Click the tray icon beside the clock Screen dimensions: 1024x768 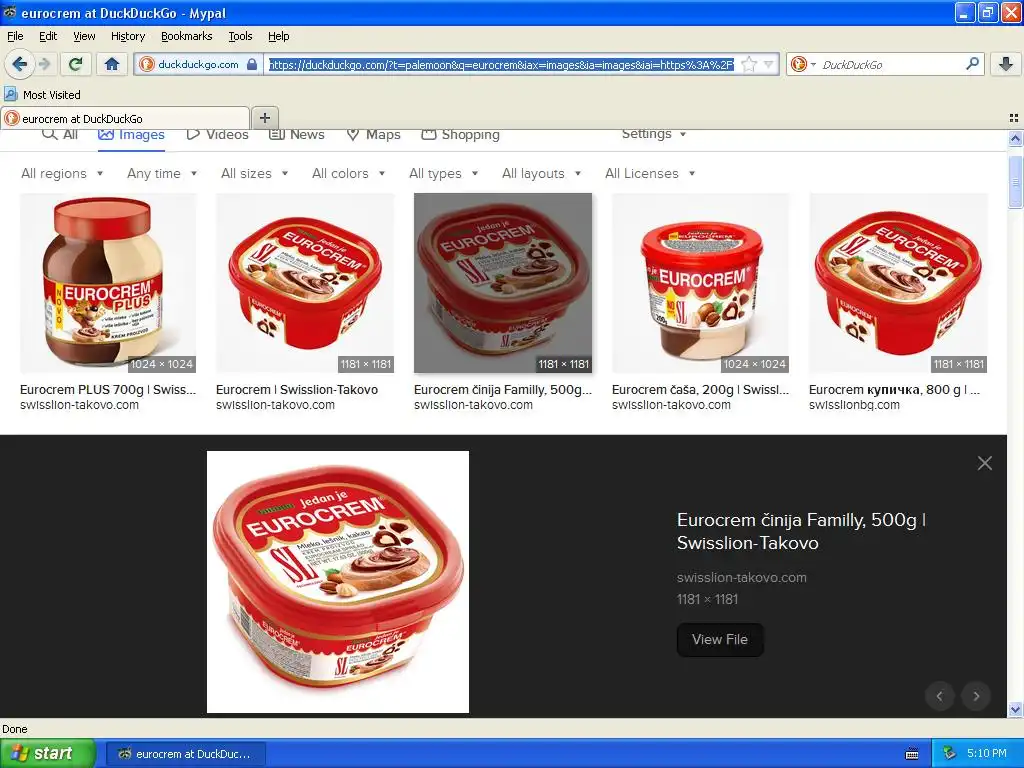tap(949, 754)
